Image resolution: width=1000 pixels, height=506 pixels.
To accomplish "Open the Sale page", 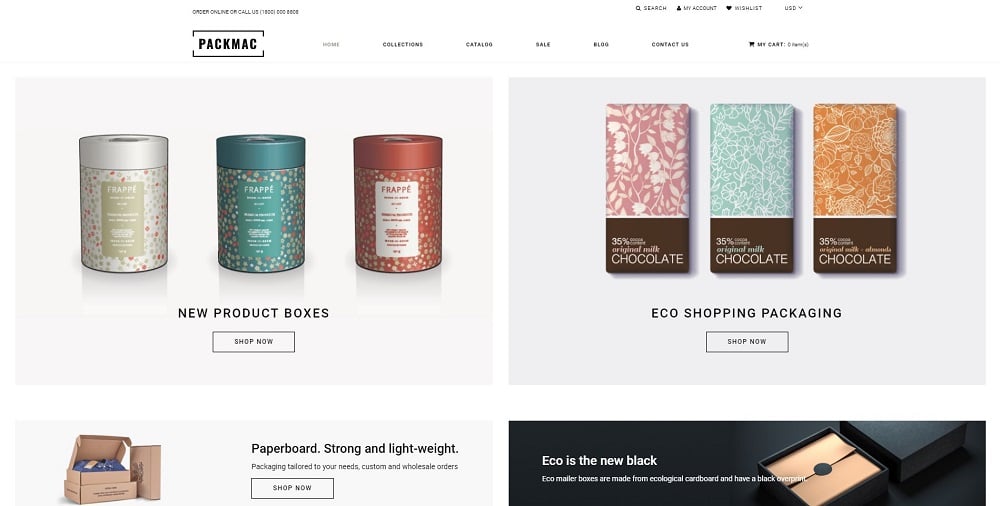I will coord(543,45).
